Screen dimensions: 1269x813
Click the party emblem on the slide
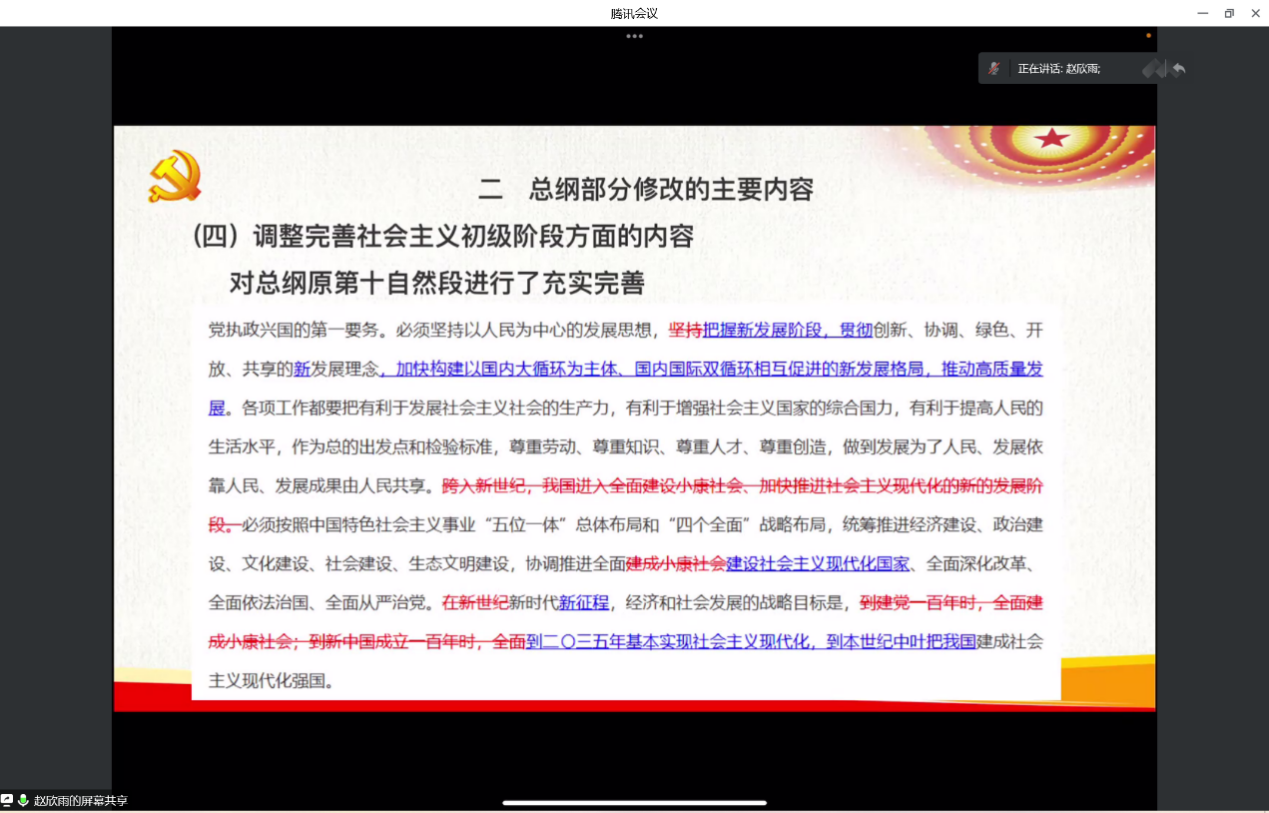point(175,177)
